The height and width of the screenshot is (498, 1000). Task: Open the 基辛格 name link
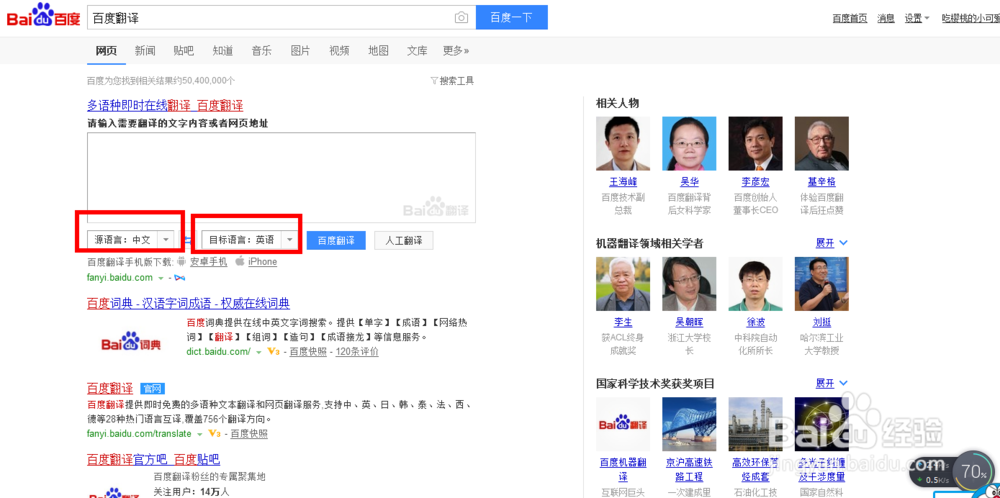[821, 182]
